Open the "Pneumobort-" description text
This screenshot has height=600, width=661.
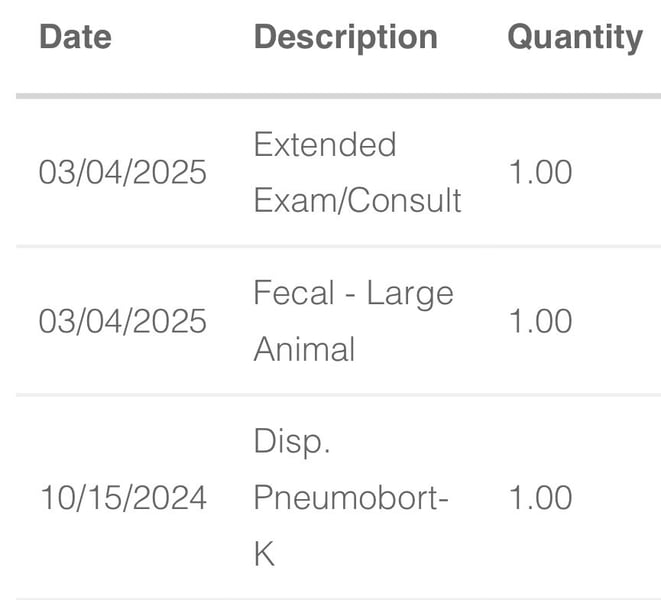350,498
